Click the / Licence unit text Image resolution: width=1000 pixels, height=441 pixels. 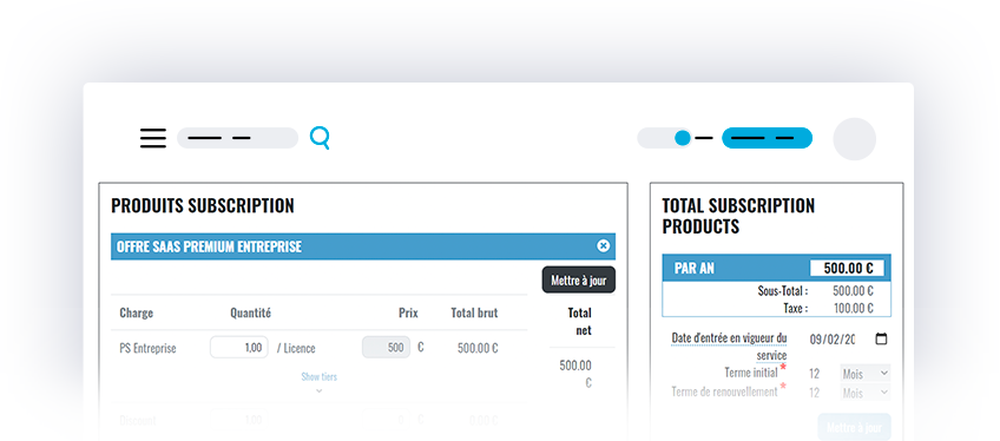296,348
